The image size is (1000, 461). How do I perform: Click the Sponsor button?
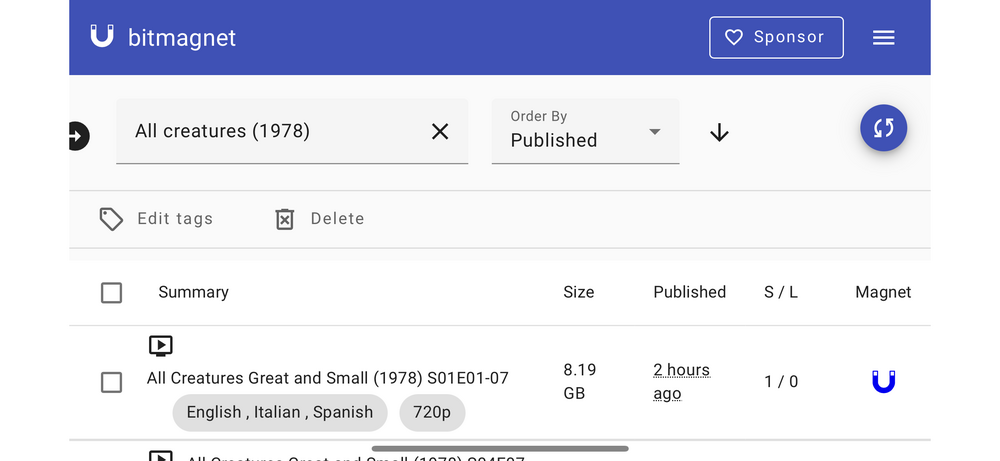[x=776, y=38]
